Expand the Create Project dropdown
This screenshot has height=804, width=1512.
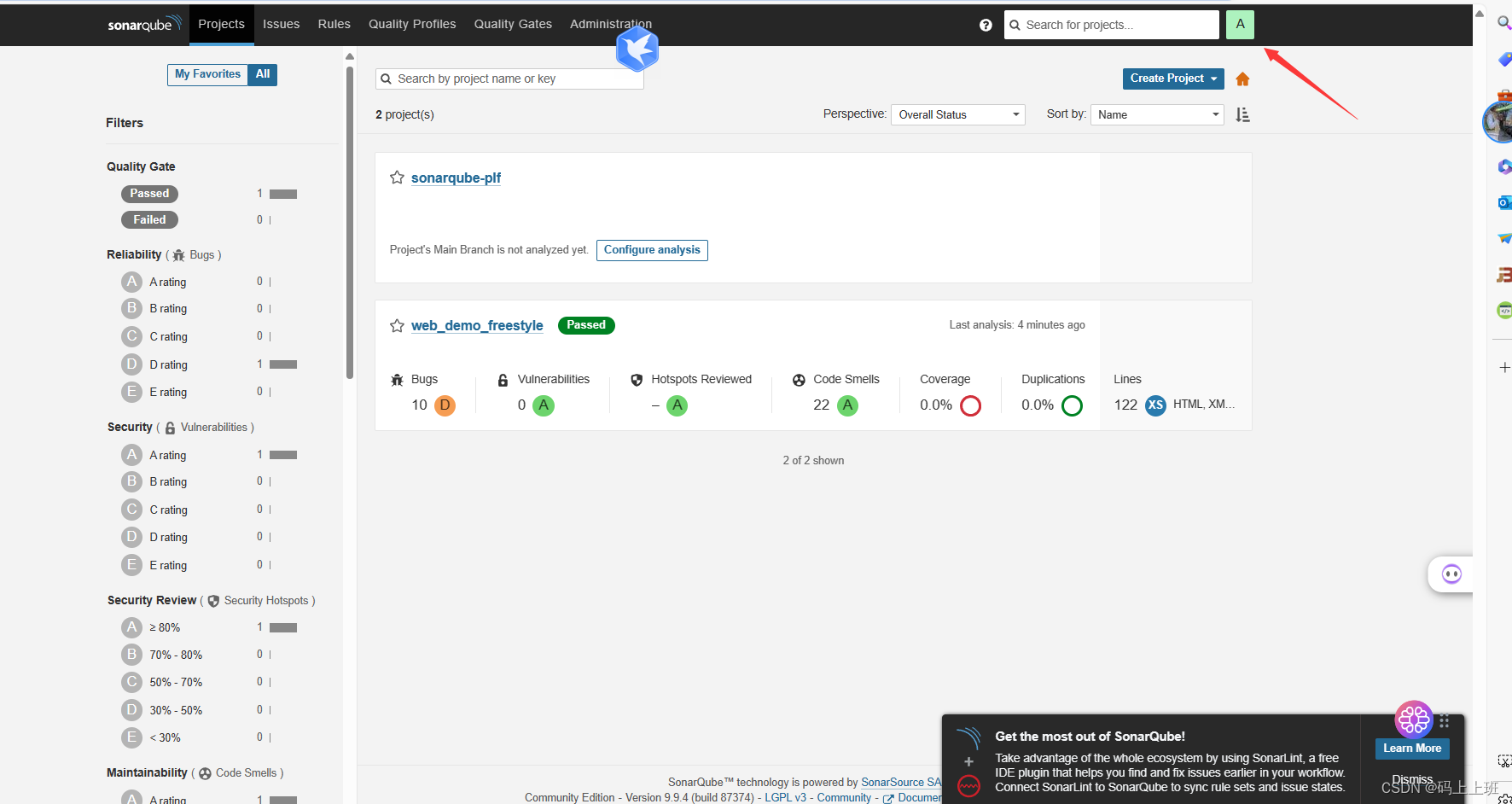click(x=1173, y=79)
